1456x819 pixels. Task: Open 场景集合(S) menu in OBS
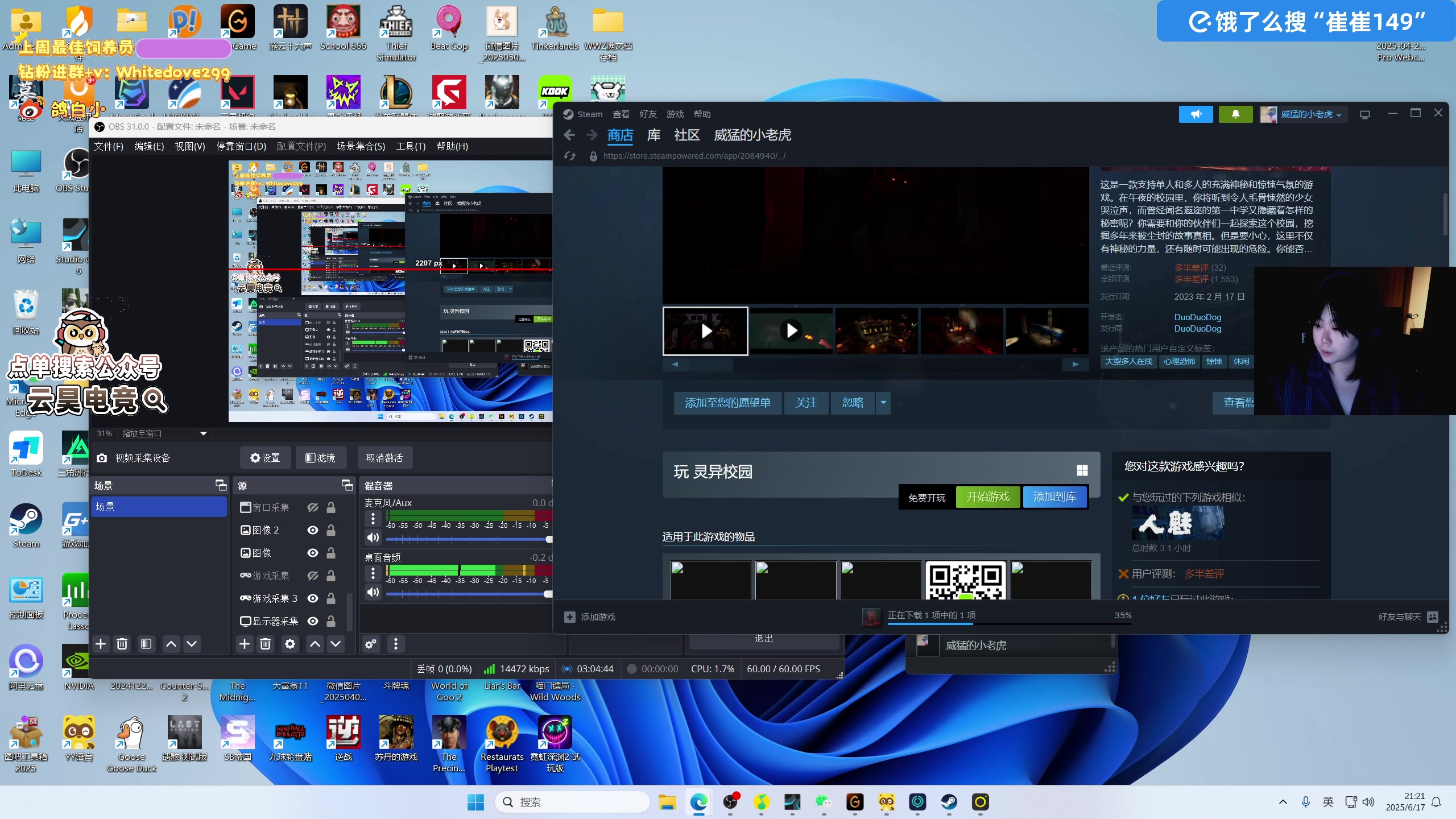[x=361, y=146]
